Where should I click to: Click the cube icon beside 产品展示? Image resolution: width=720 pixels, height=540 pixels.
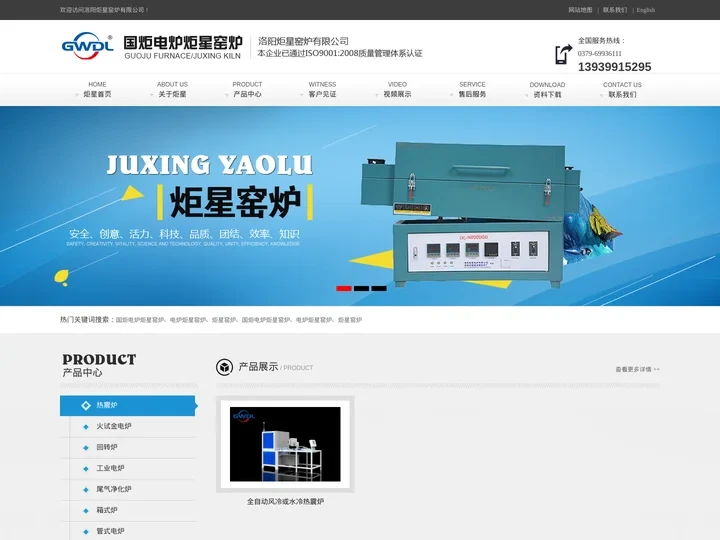225,367
